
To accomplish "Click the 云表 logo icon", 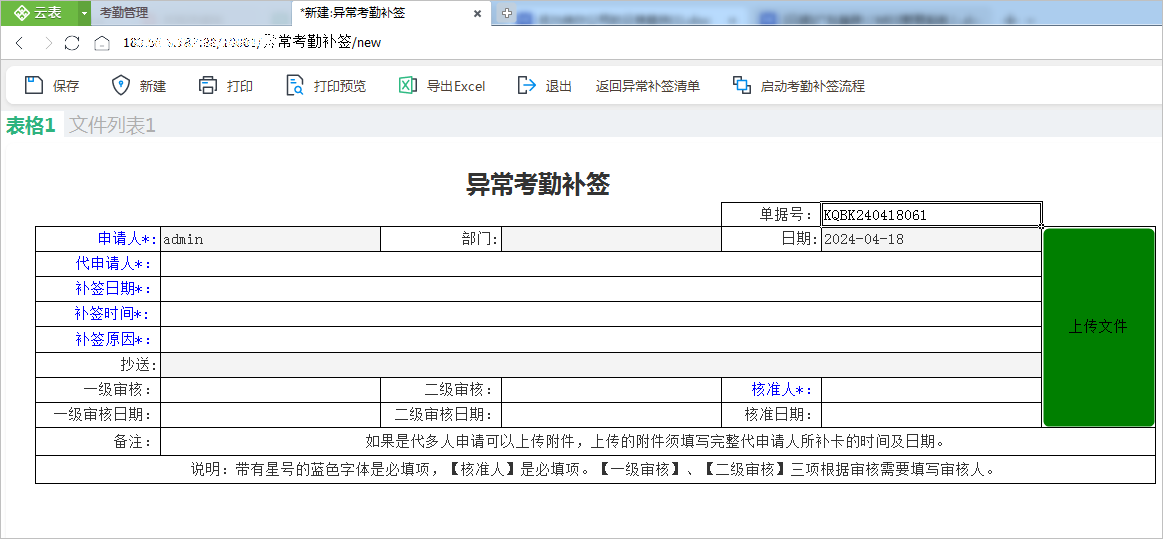I will tap(22, 13).
